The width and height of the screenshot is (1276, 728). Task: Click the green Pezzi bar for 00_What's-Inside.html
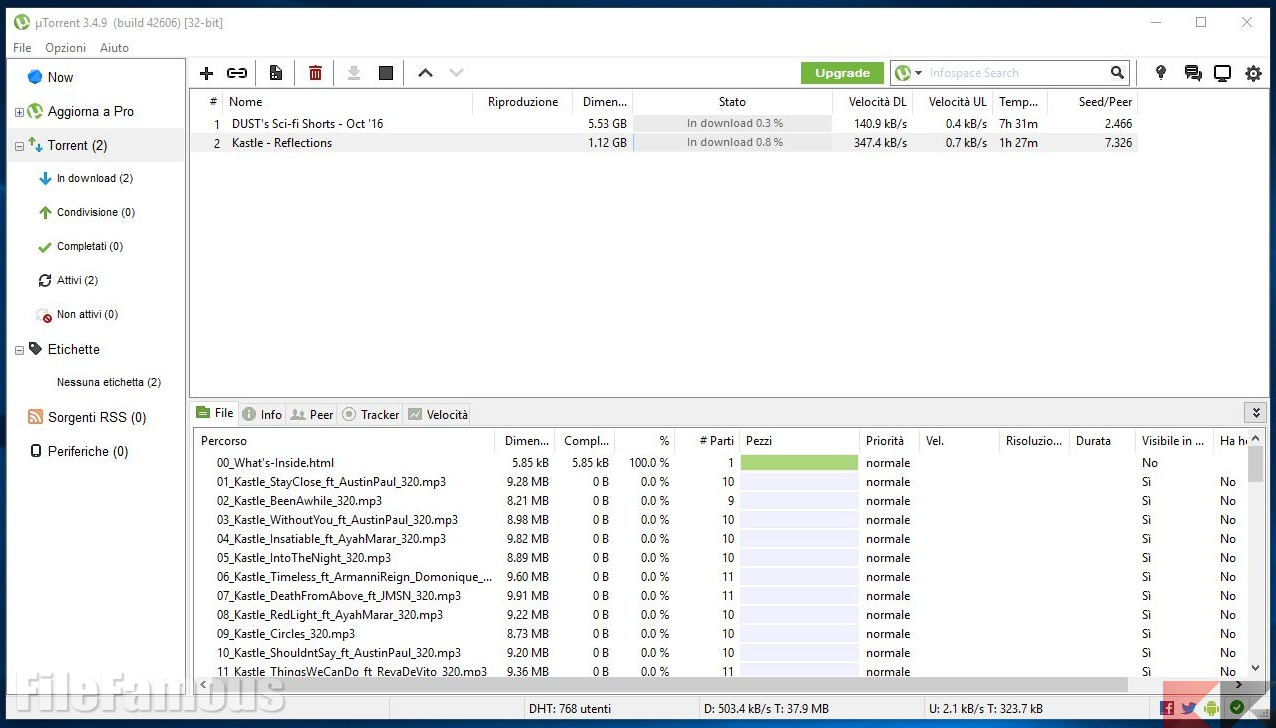pos(799,463)
